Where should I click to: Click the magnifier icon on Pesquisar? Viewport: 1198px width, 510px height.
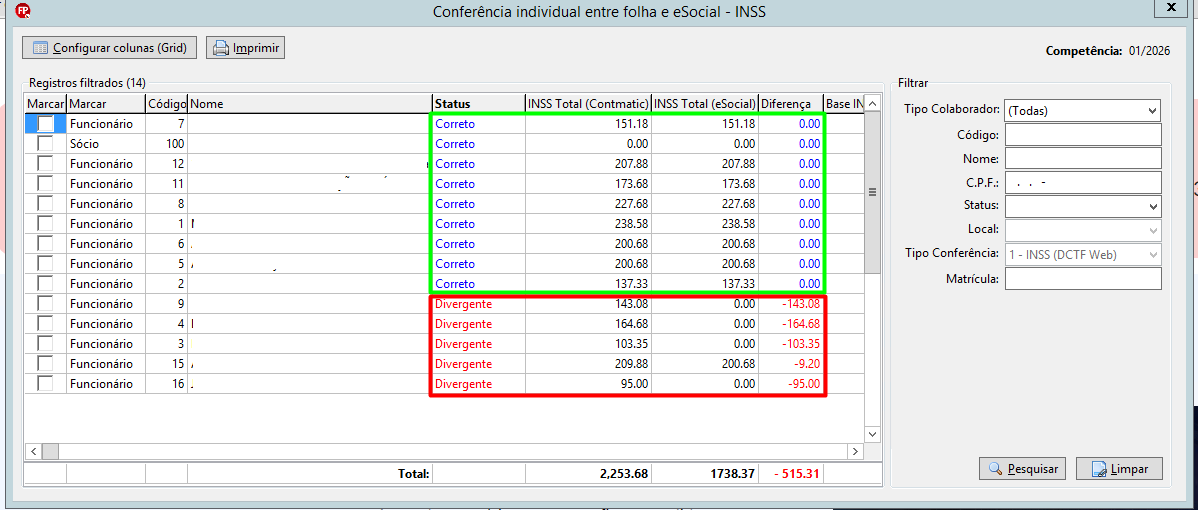(x=995, y=469)
